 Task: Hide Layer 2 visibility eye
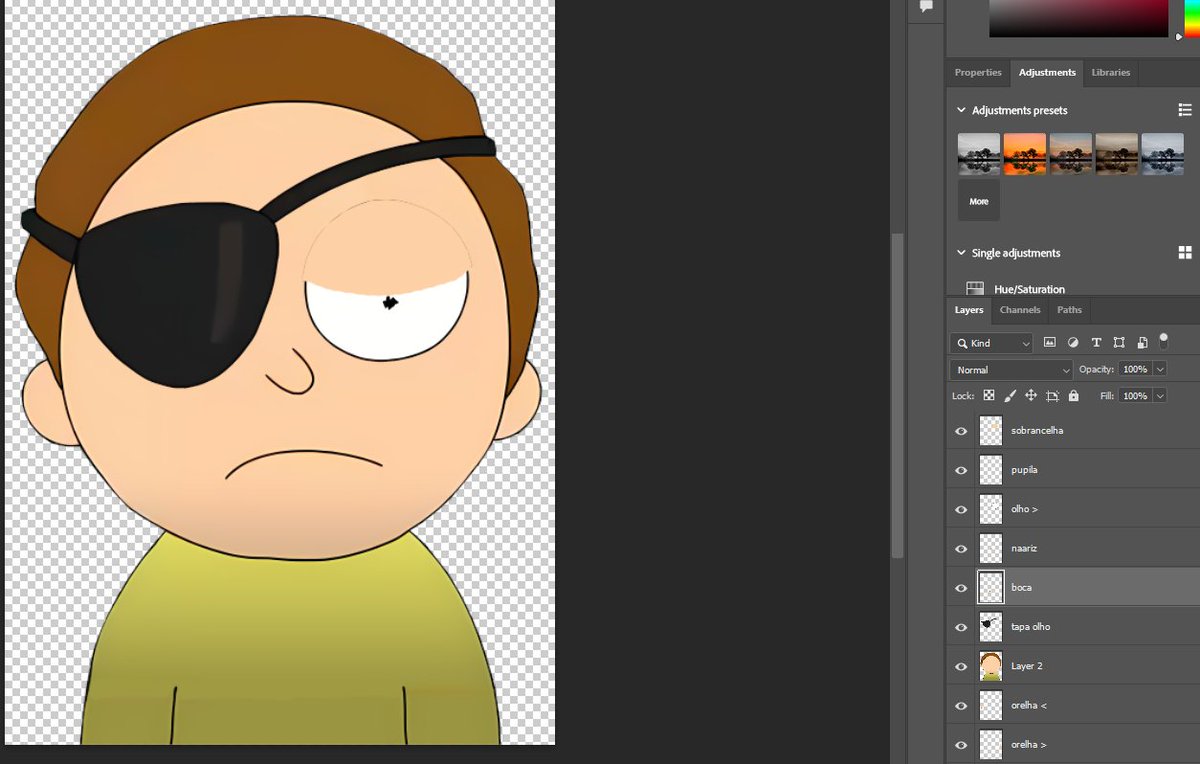[x=961, y=666]
